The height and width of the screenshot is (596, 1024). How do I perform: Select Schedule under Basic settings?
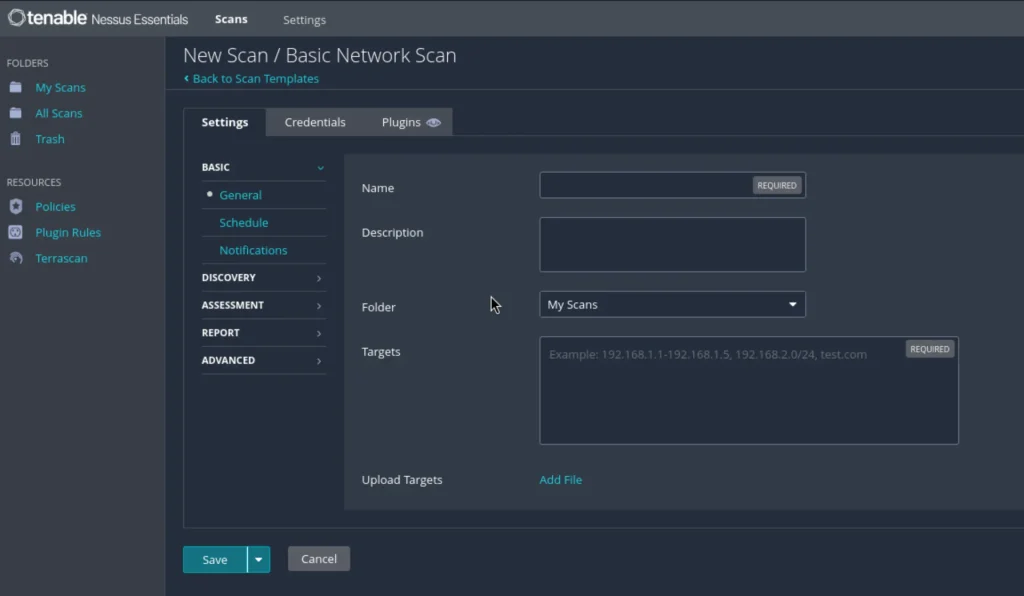pyautogui.click(x=243, y=222)
